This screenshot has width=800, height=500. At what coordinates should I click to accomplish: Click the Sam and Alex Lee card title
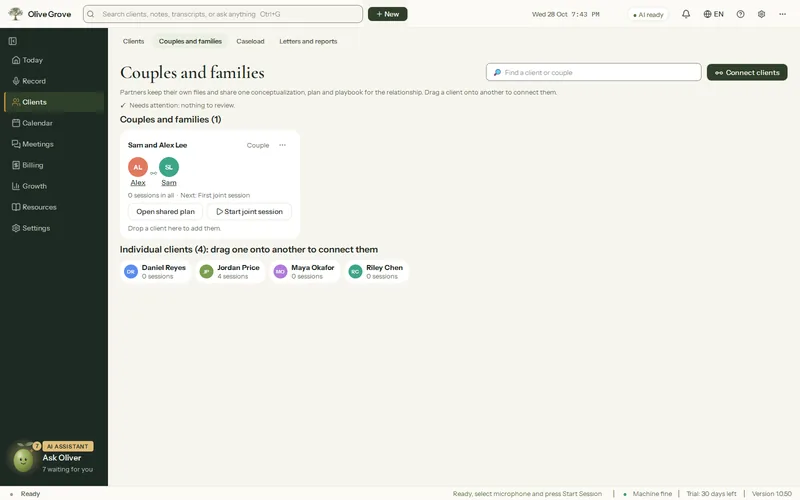tap(157, 145)
